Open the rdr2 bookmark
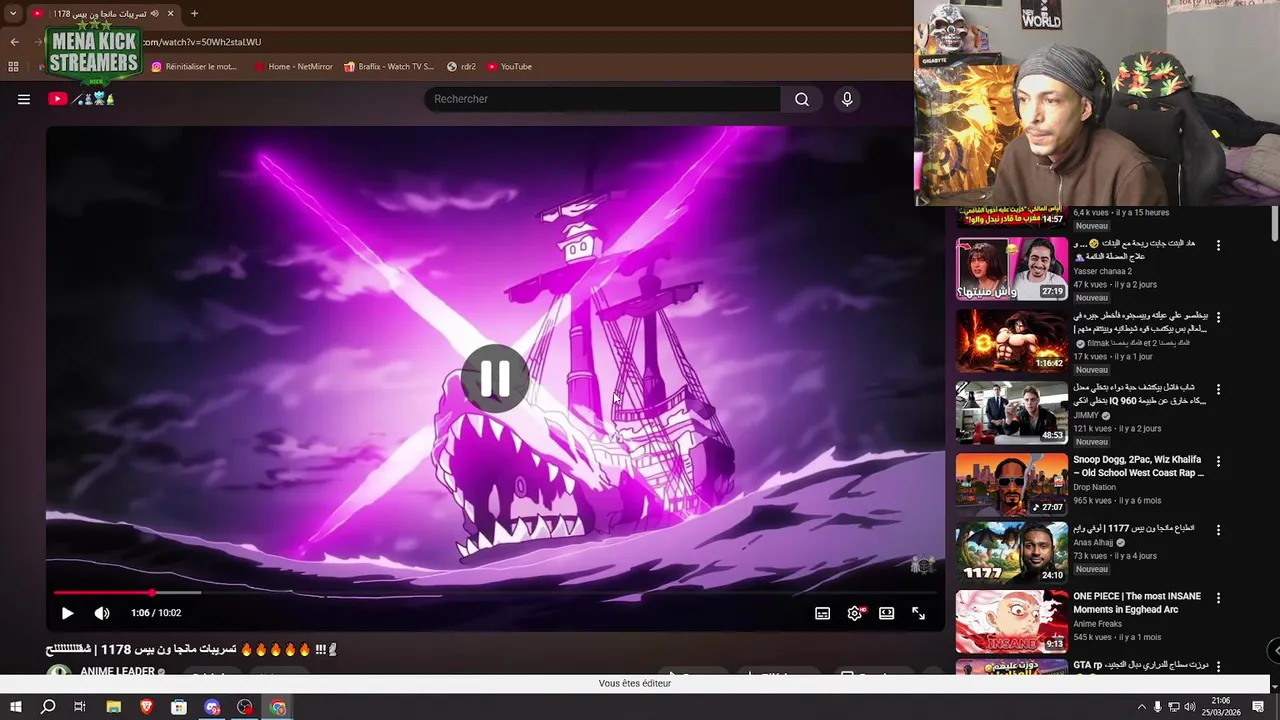The width and height of the screenshot is (1280, 720). coord(461,67)
